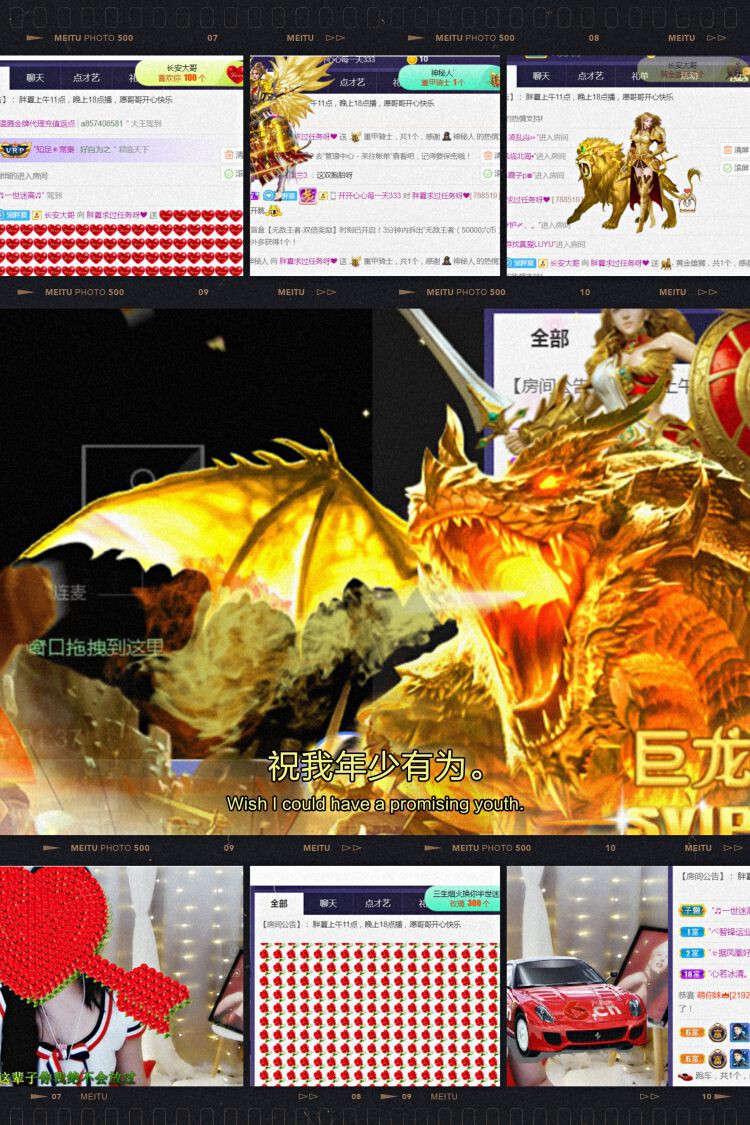Click 温馨金牌代理充值返点 text

(x=37, y=123)
